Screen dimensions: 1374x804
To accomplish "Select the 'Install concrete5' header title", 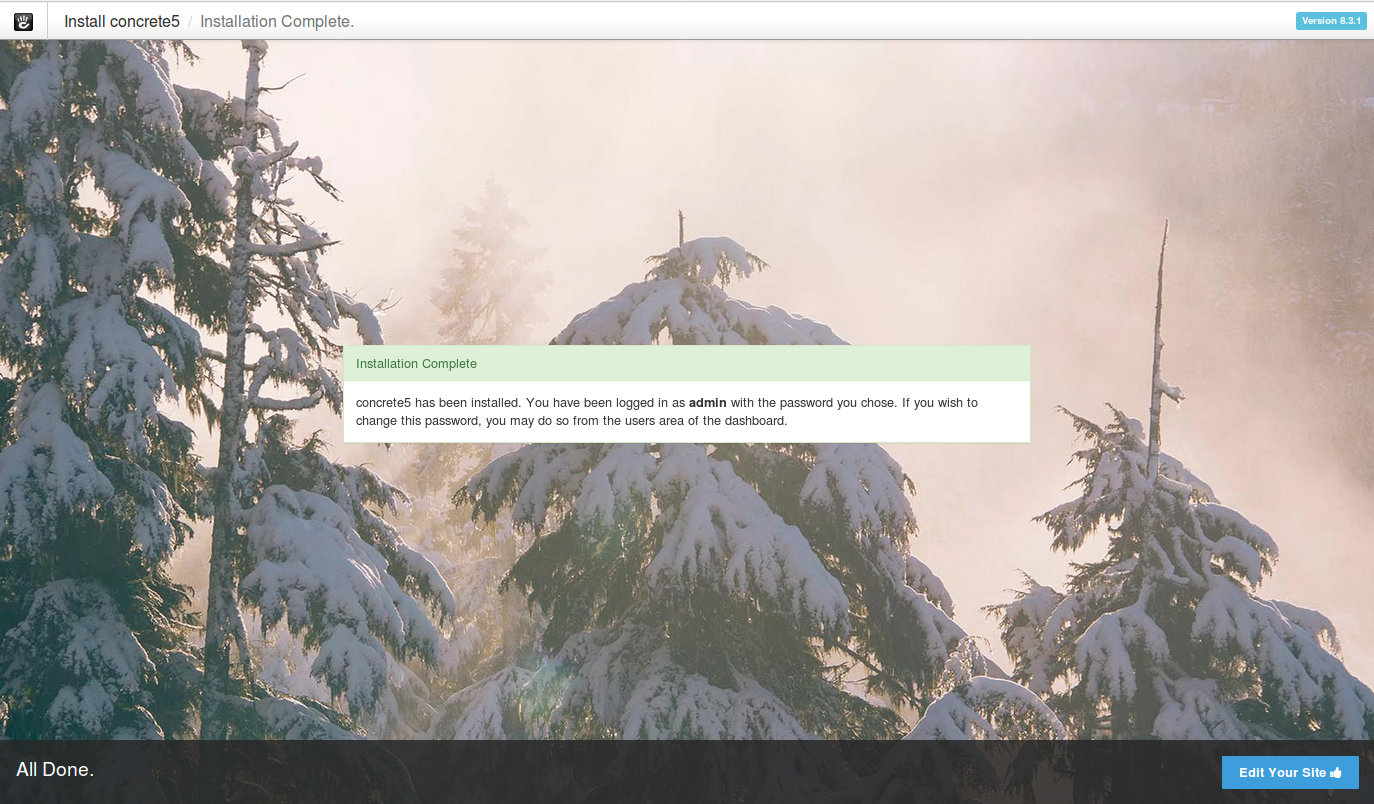I will tap(122, 20).
